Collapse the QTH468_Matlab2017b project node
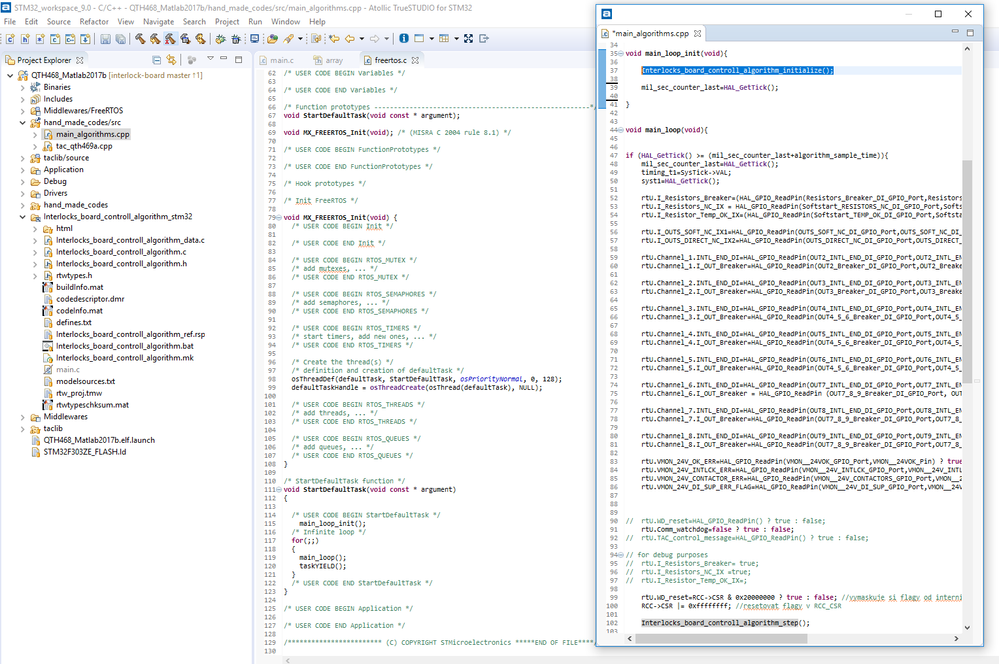Viewport: 999px width, 664px height. click(x=10, y=75)
